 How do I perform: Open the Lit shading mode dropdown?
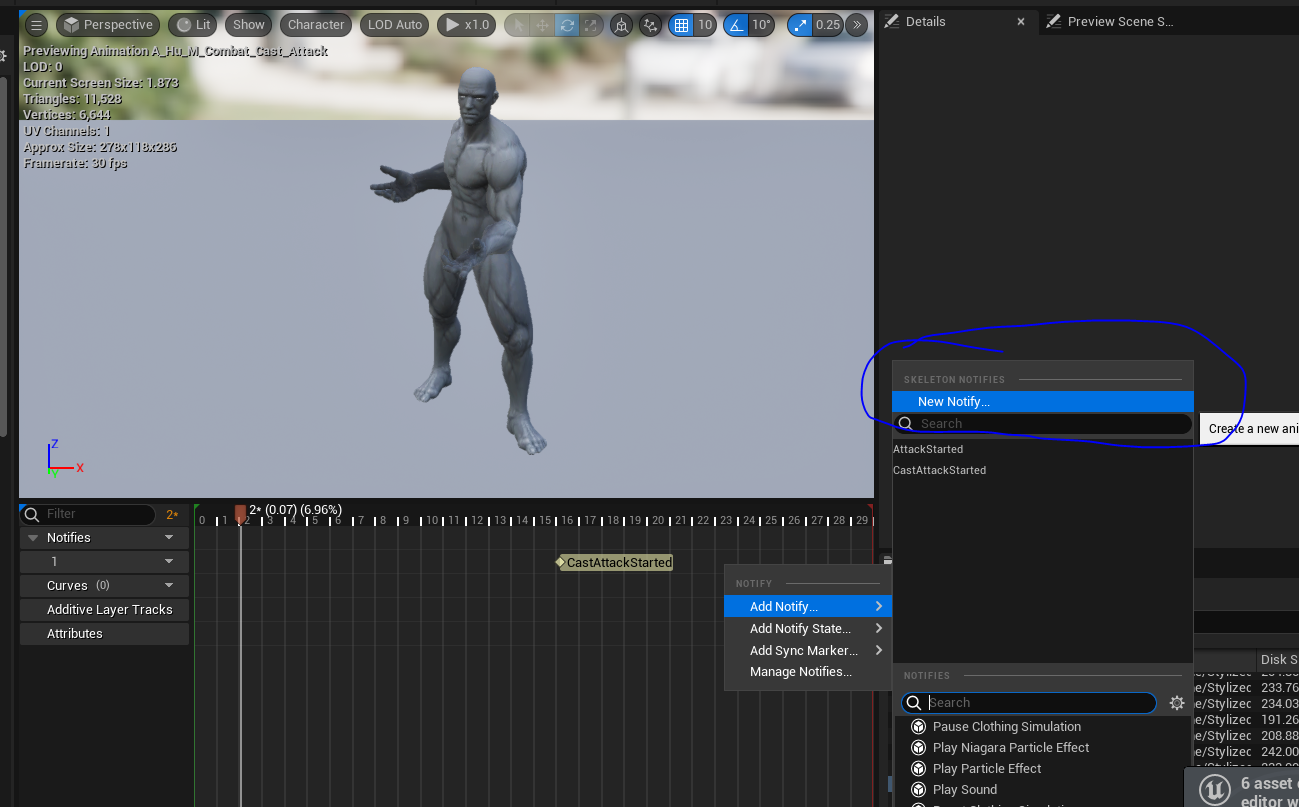tap(194, 25)
